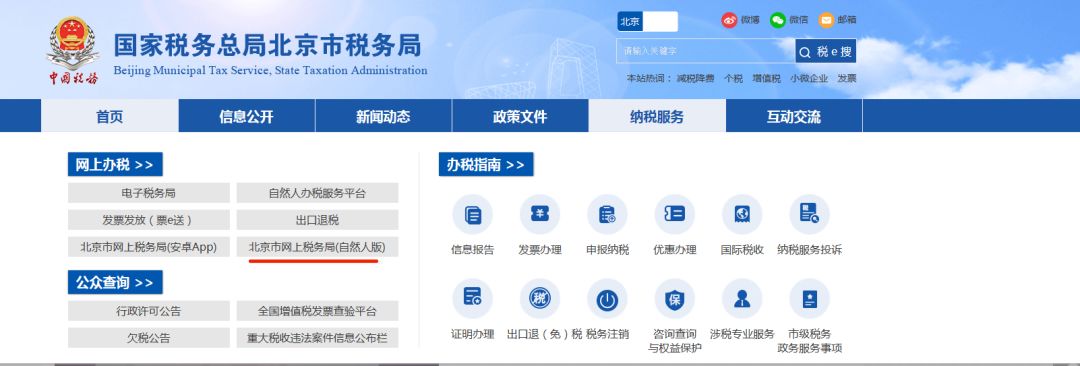The width and height of the screenshot is (1080, 366).
Task: Open the 行政许可公告 link
Action: (x=149, y=311)
